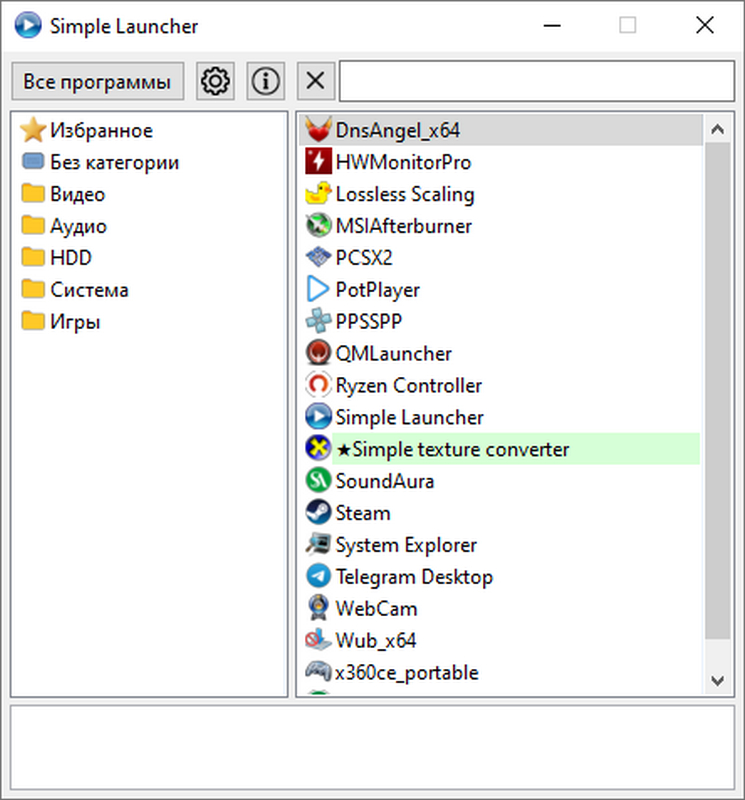Click the Simple texture converter icon

click(x=318, y=448)
